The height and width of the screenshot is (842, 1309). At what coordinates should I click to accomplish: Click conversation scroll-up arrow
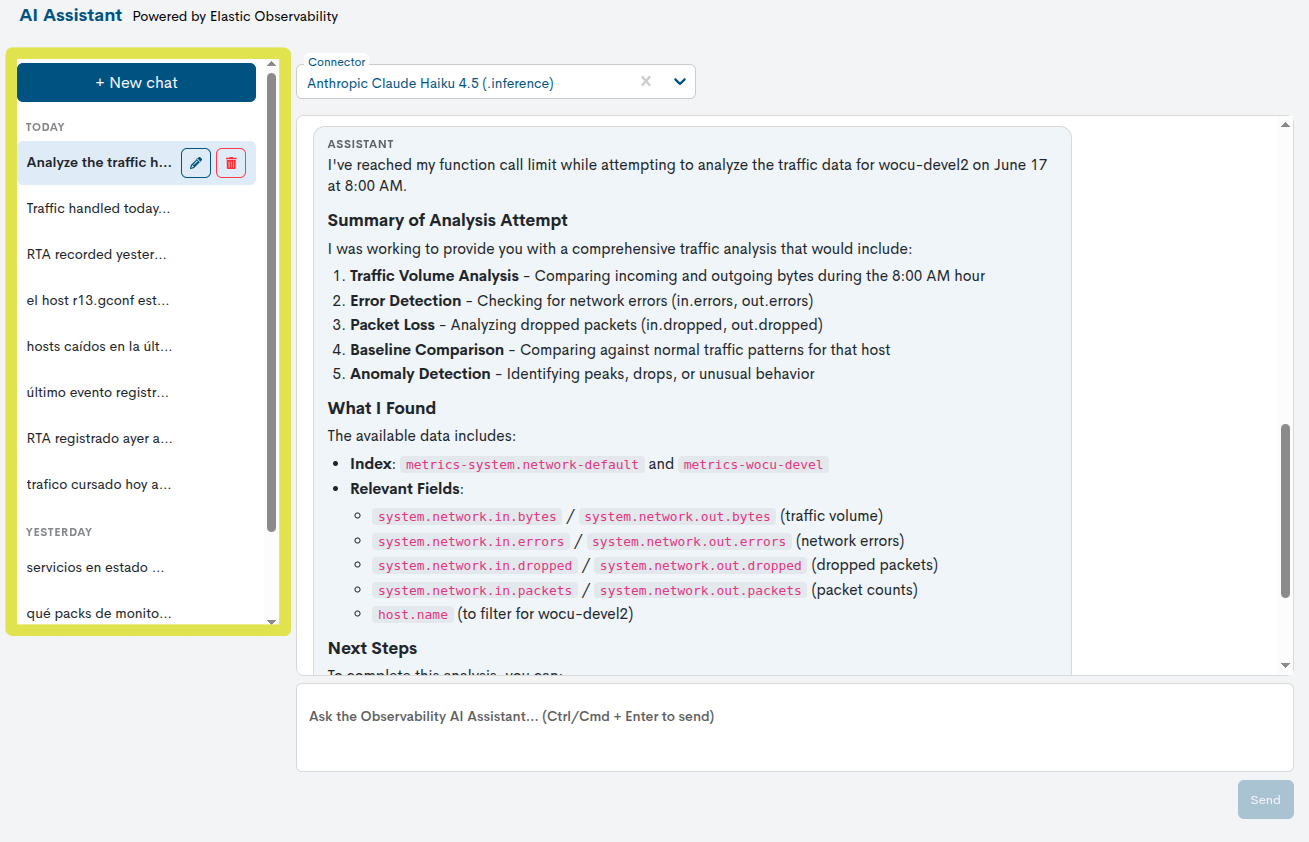coord(1285,124)
